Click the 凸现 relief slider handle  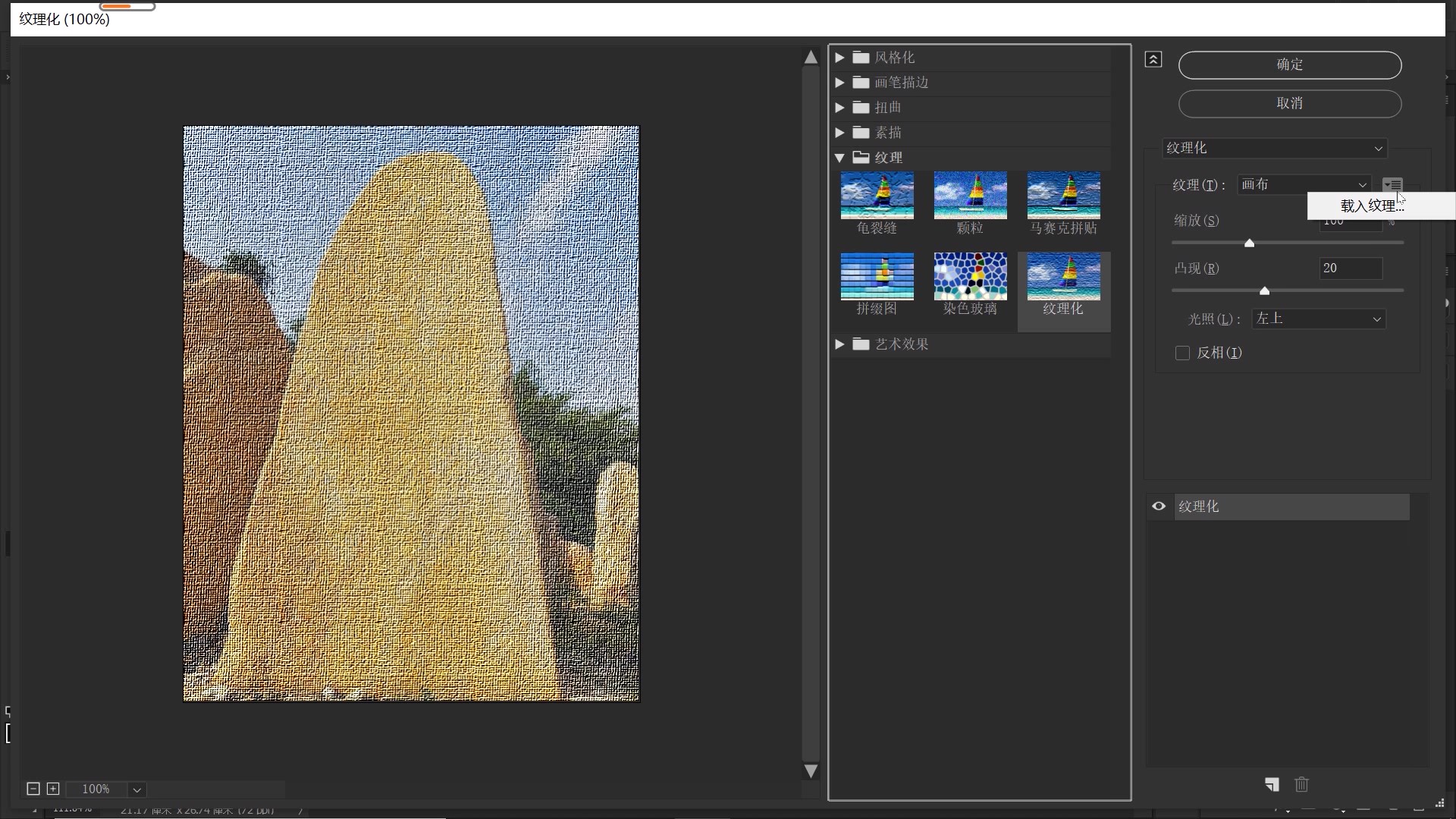click(x=1264, y=291)
